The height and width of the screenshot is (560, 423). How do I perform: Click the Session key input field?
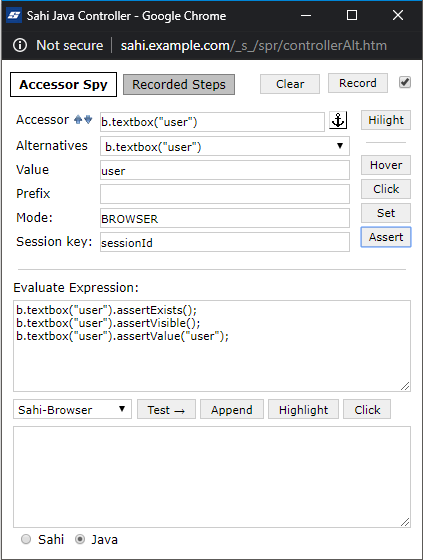(x=225, y=242)
